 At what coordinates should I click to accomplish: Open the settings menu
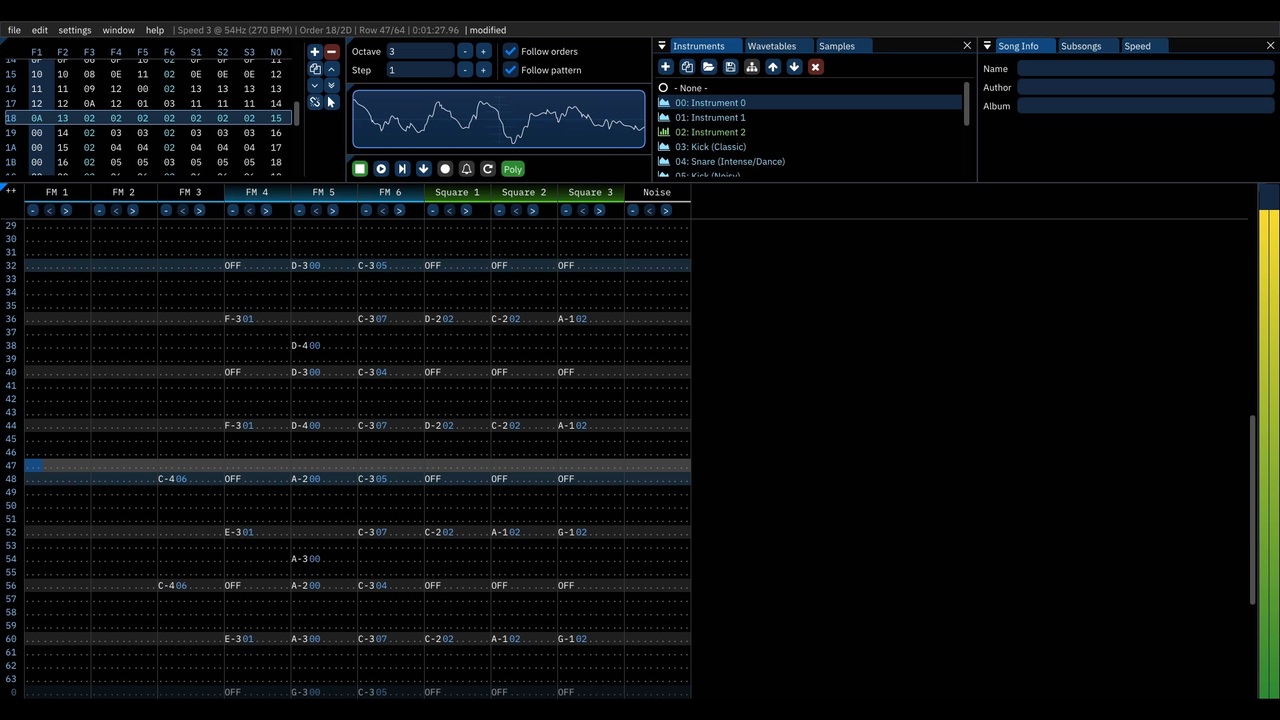click(x=74, y=30)
